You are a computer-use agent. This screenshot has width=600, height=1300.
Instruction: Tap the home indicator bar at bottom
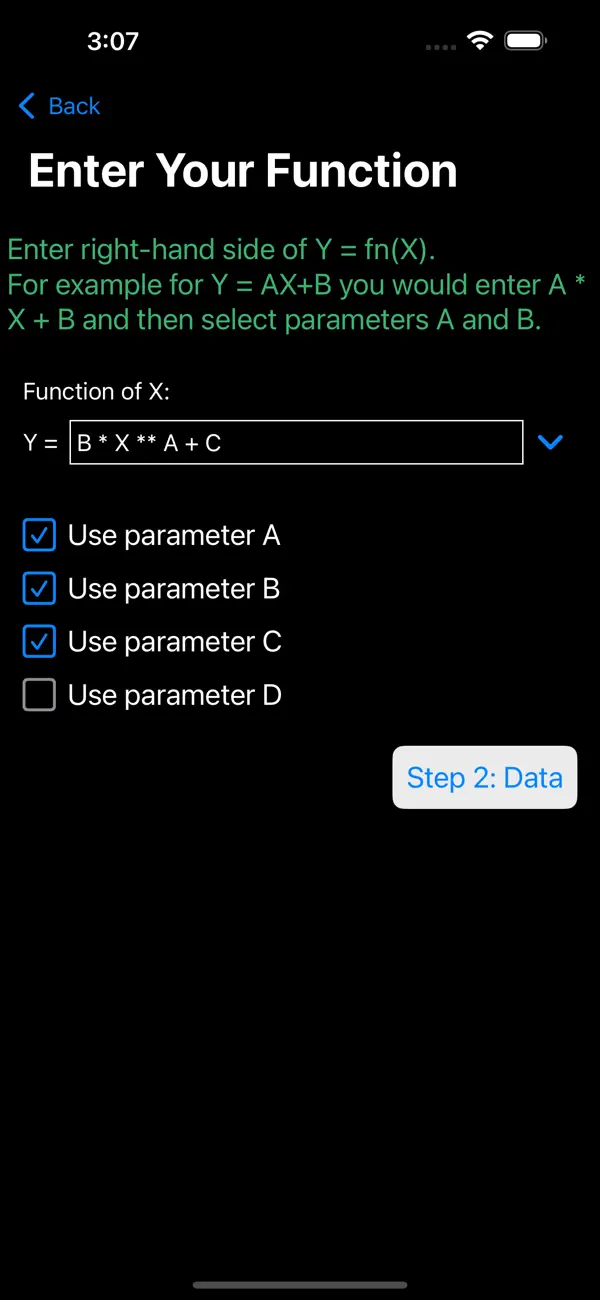pos(300,1286)
